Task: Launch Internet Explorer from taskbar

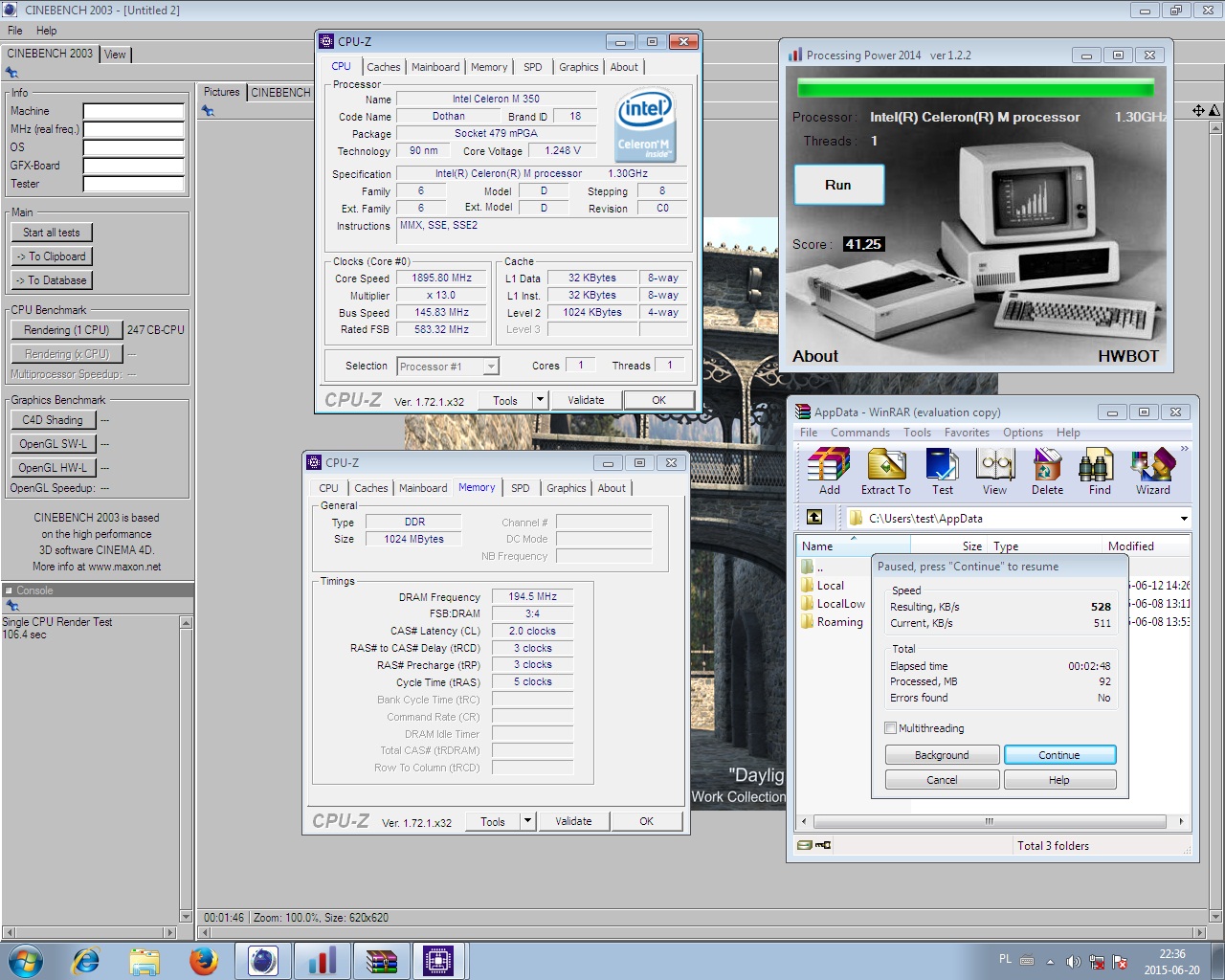Action: click(86, 961)
